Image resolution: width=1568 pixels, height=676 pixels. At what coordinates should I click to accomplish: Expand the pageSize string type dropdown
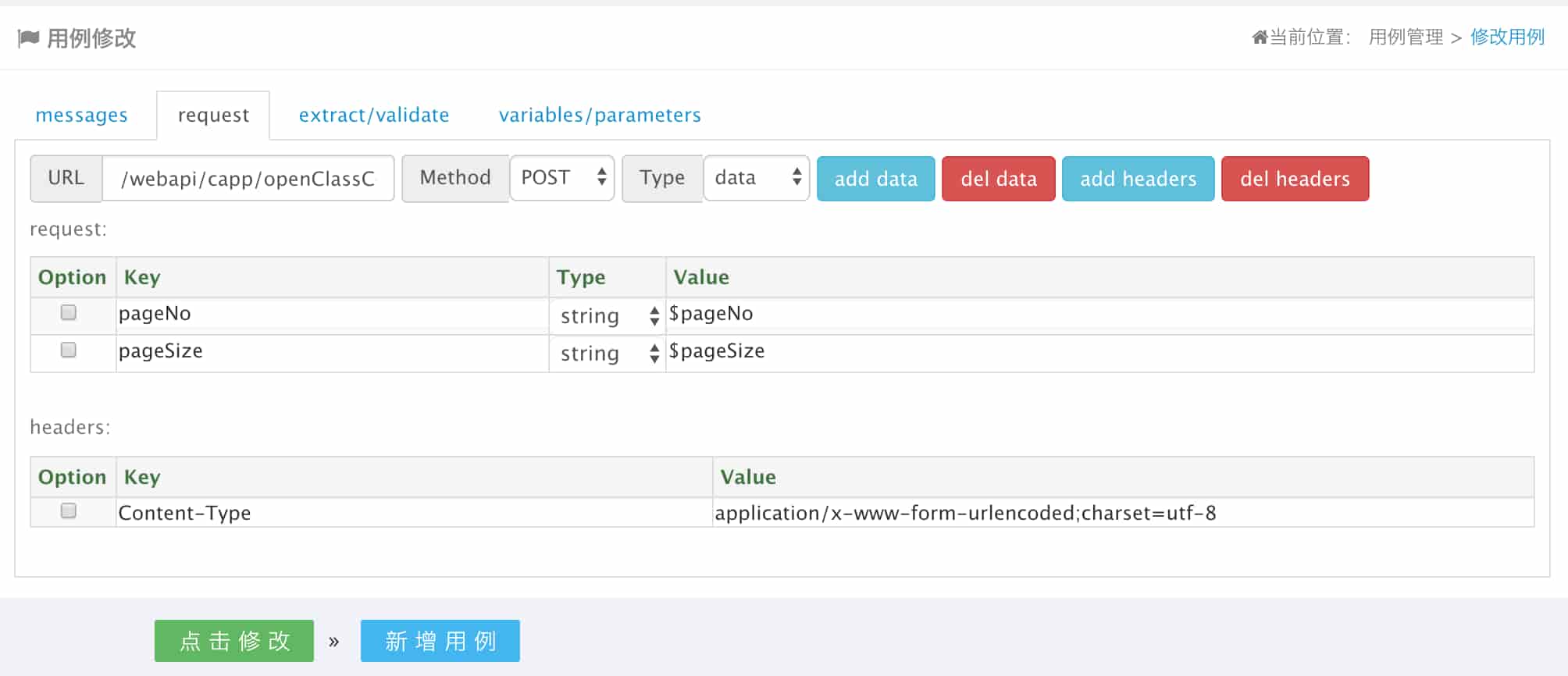pos(608,354)
